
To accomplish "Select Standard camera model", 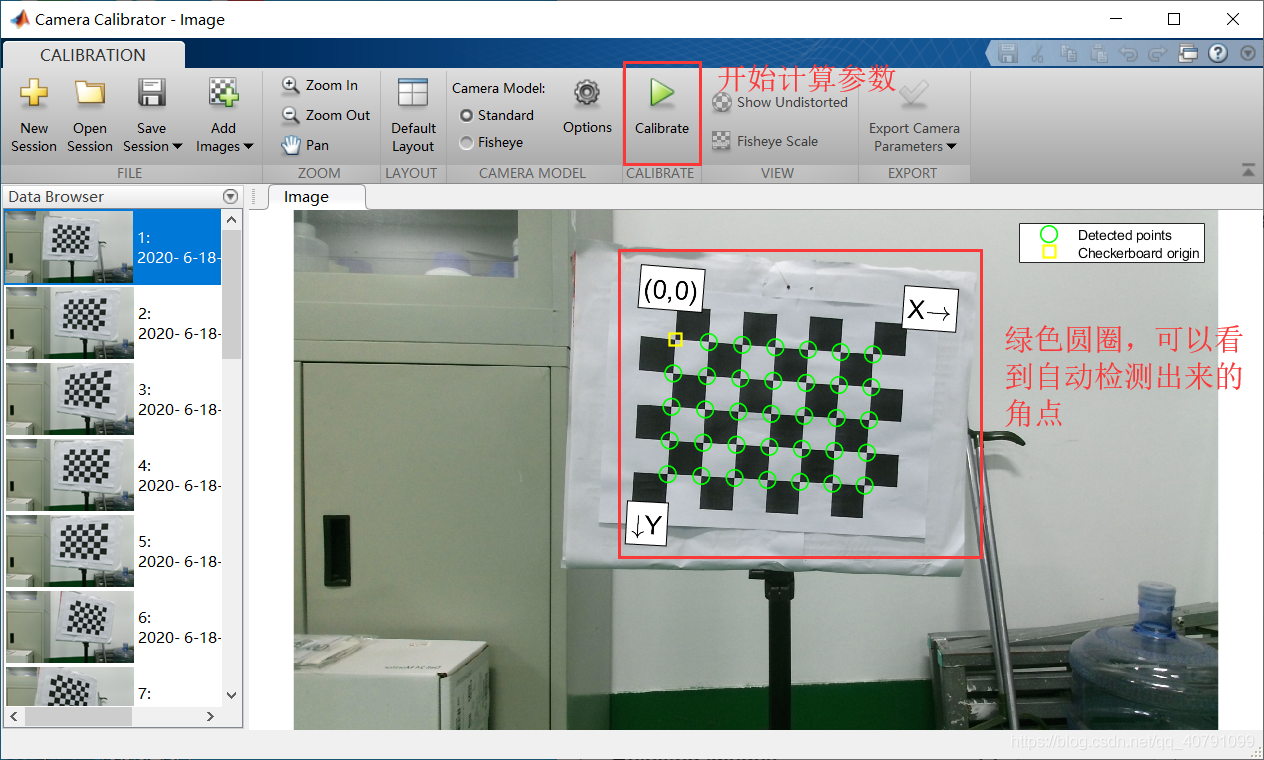I will click(497, 115).
